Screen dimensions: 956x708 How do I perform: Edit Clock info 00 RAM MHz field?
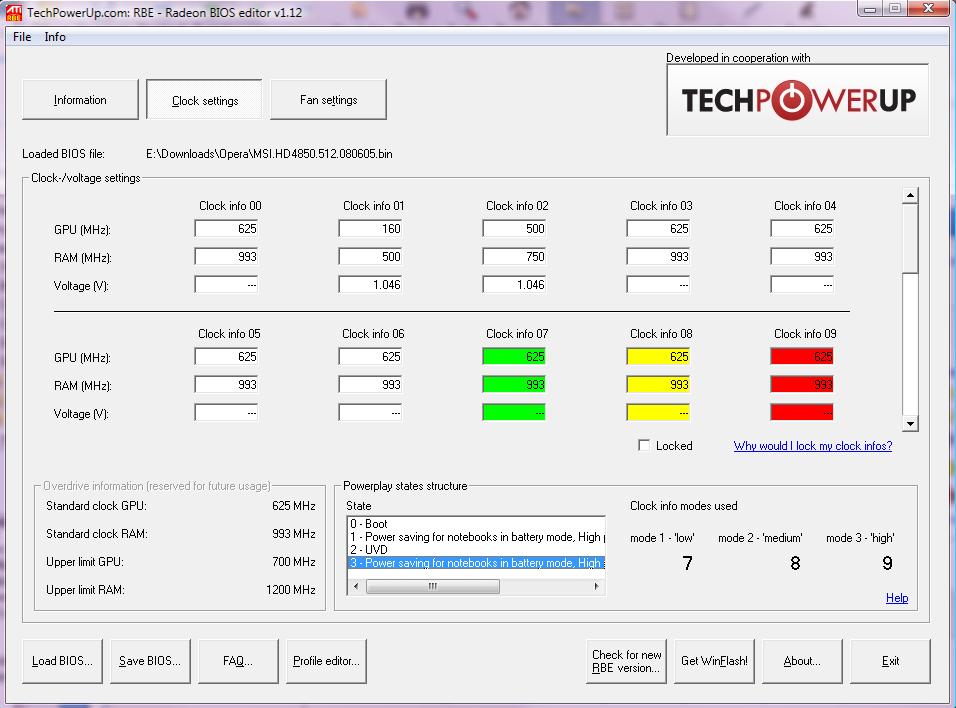pyautogui.click(x=226, y=257)
